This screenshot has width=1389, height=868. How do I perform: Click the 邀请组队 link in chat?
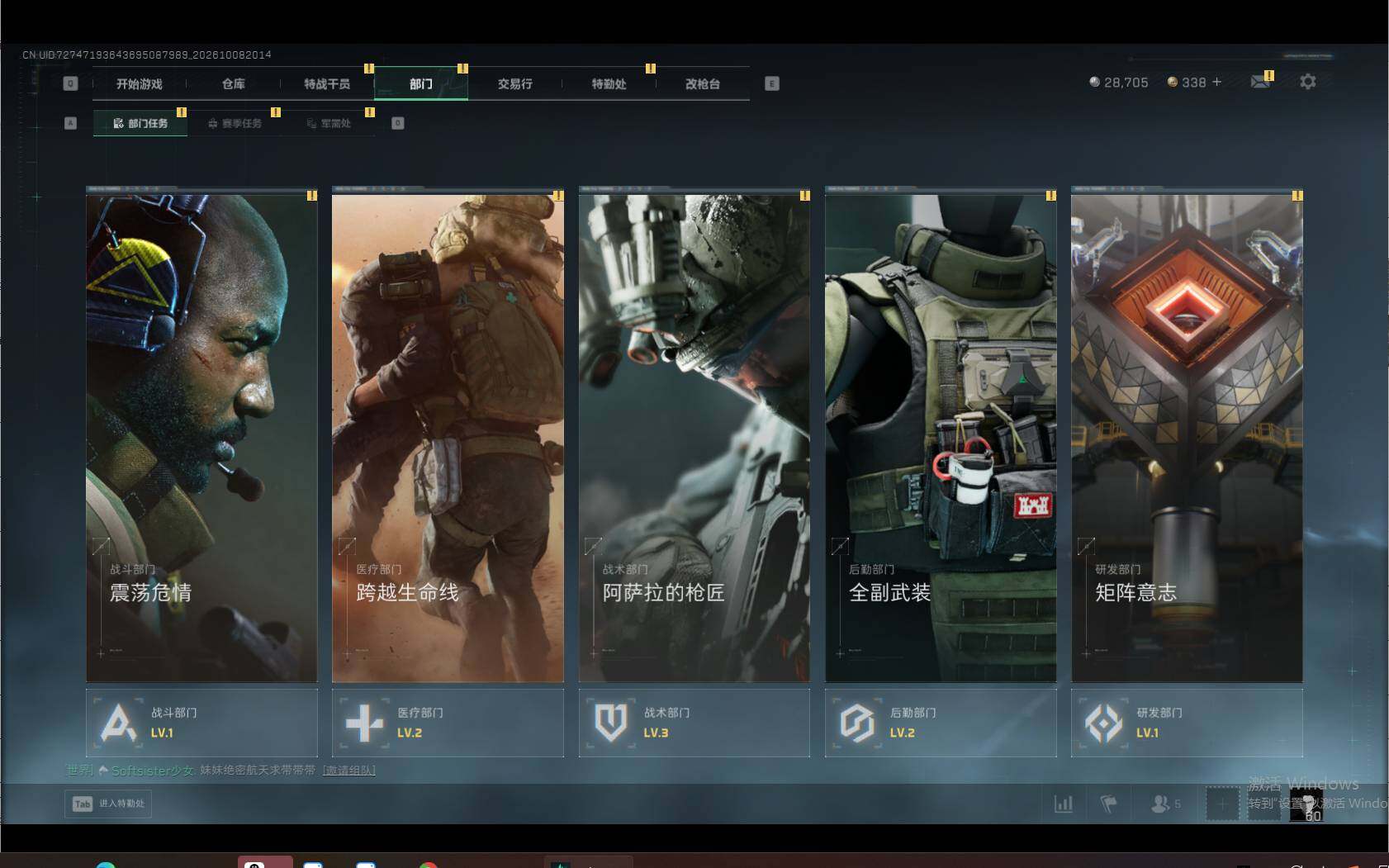coord(348,770)
